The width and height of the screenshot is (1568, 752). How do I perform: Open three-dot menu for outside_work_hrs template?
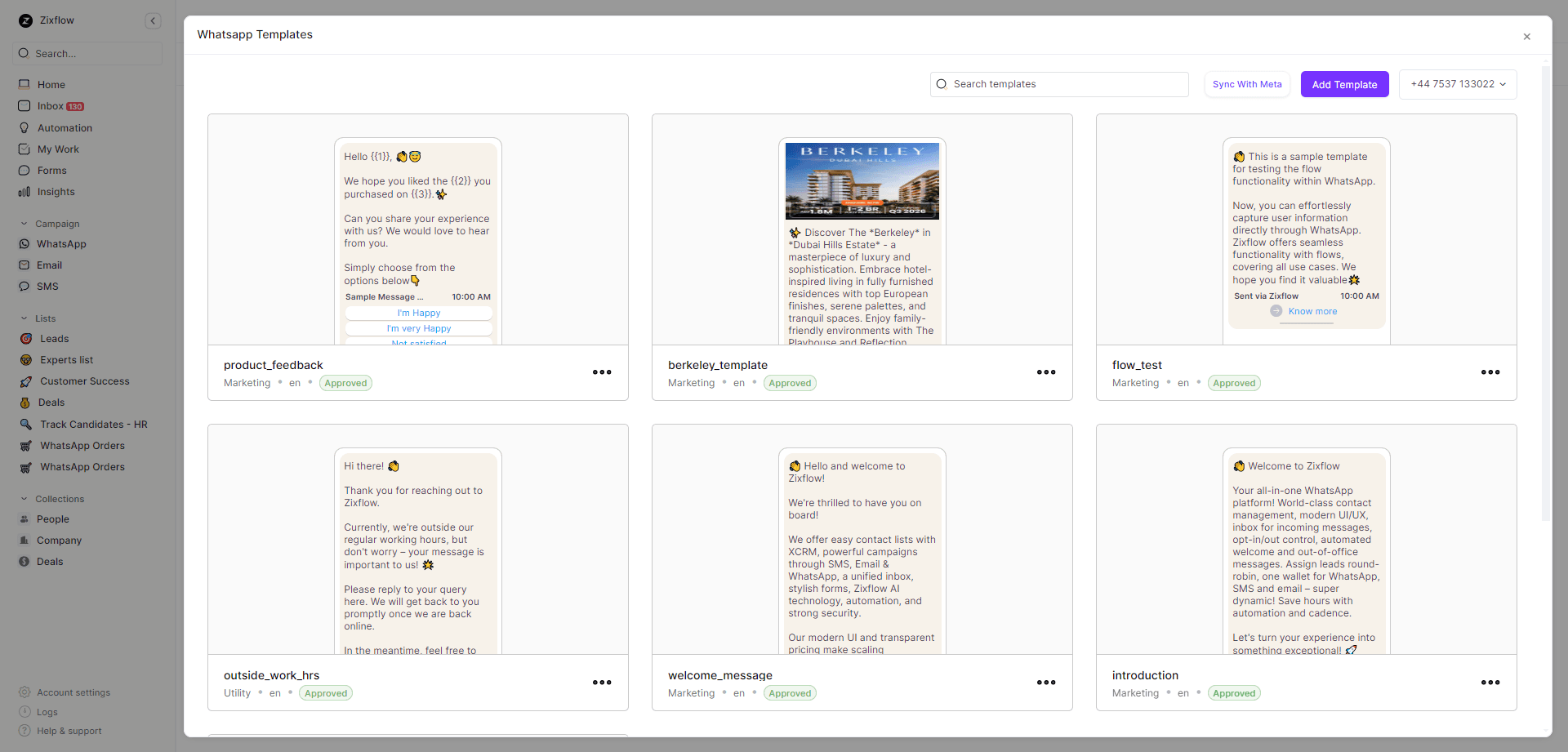602,683
